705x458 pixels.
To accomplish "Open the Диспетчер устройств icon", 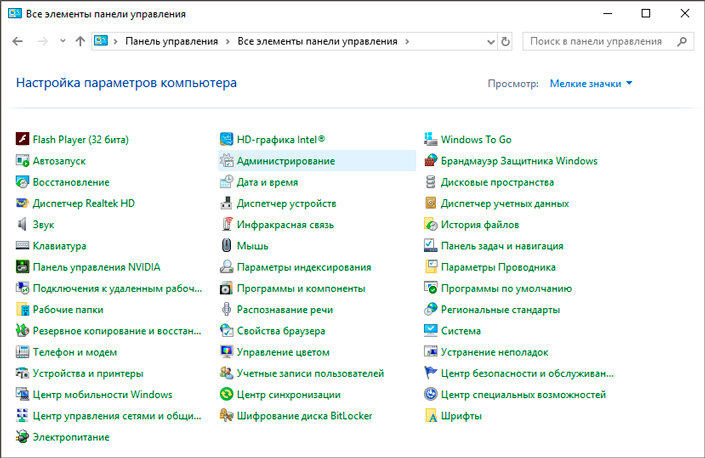I will coord(226,203).
